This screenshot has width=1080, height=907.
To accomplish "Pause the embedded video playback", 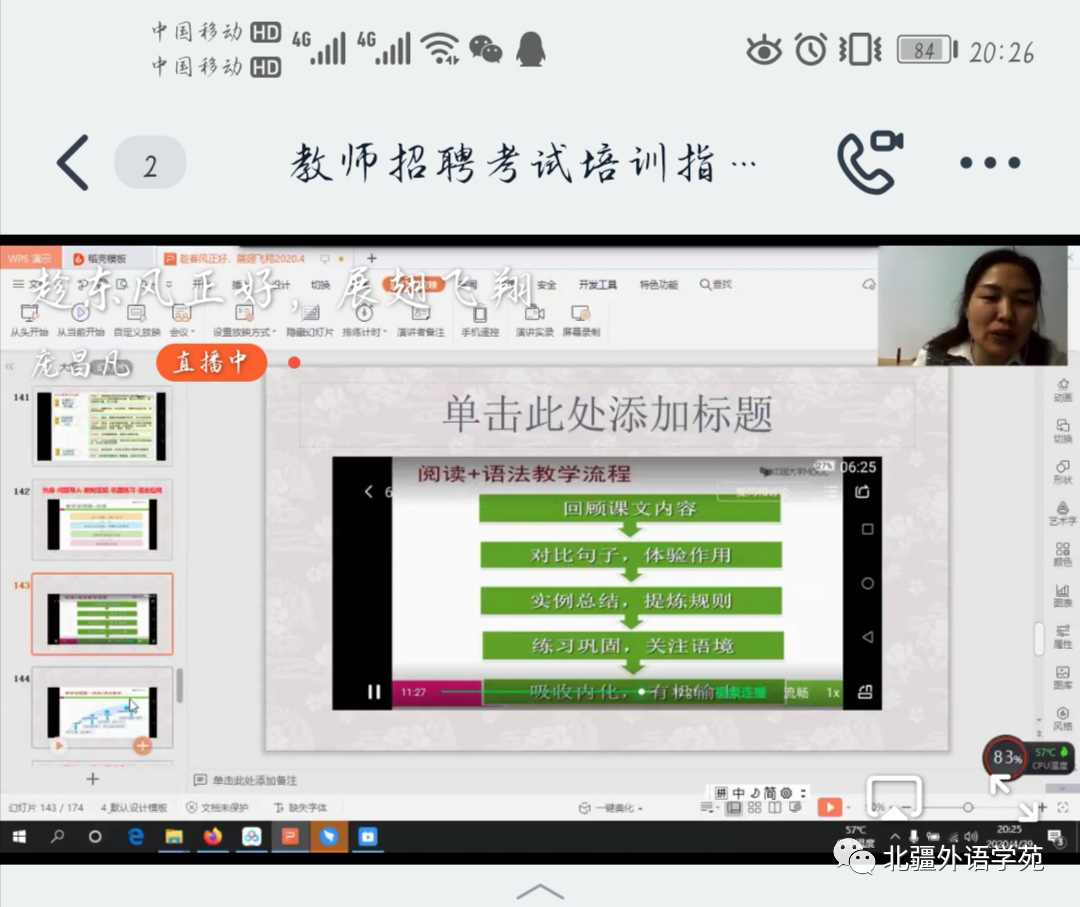I will pos(374,691).
